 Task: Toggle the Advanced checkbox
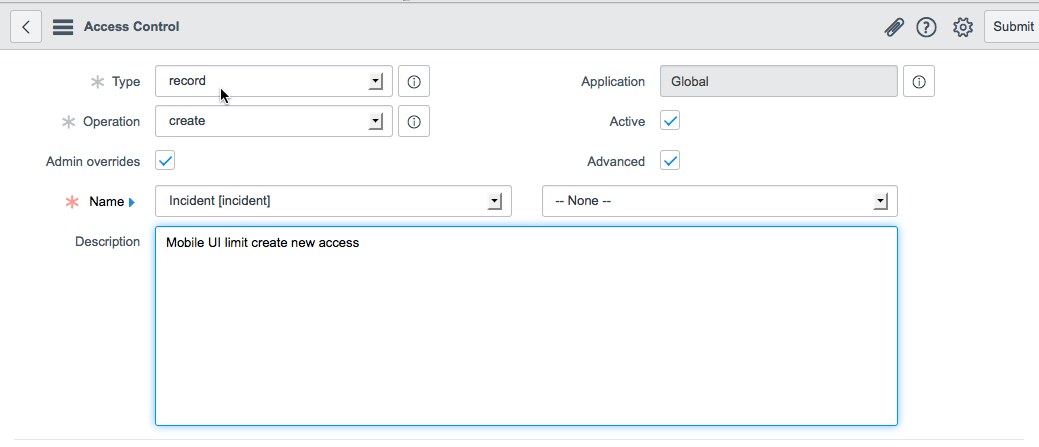670,160
